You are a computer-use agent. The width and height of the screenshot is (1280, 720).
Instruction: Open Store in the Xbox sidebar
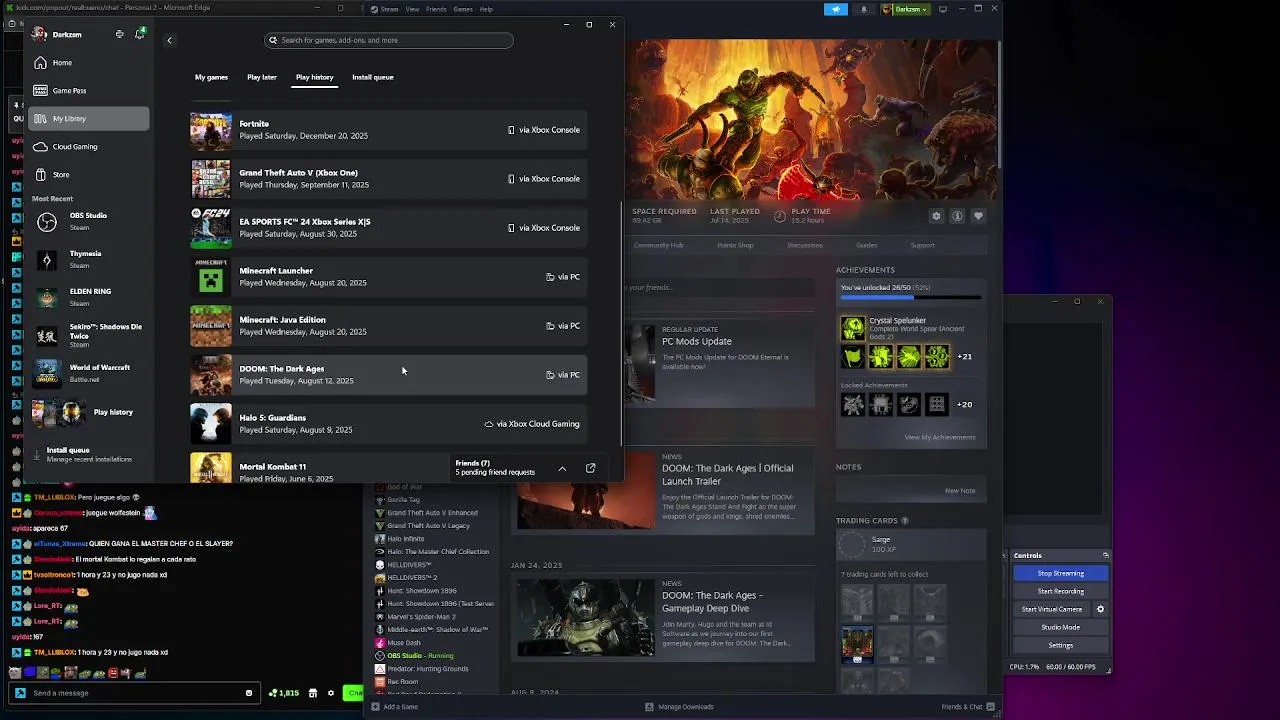(89, 174)
